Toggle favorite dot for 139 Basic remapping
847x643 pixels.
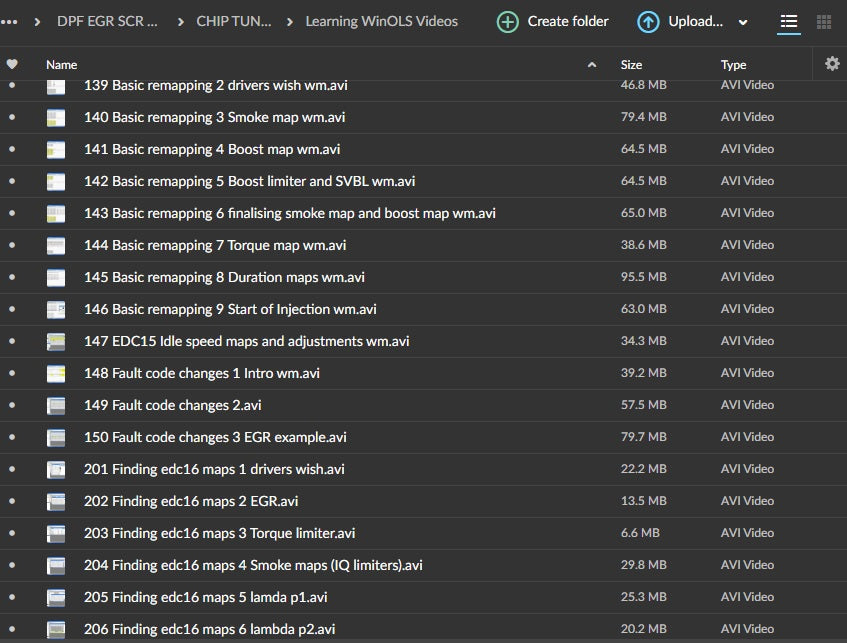[x=12, y=85]
